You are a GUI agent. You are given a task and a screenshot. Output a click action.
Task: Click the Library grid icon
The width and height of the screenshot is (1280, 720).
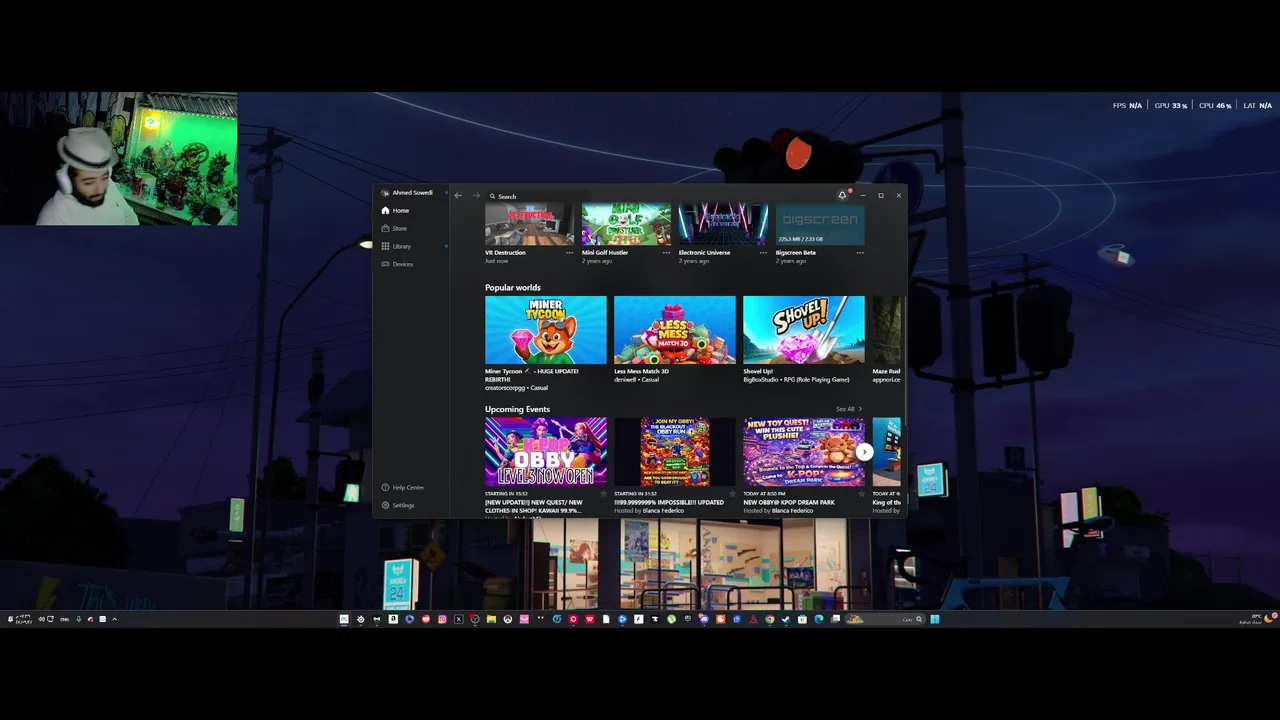click(385, 246)
